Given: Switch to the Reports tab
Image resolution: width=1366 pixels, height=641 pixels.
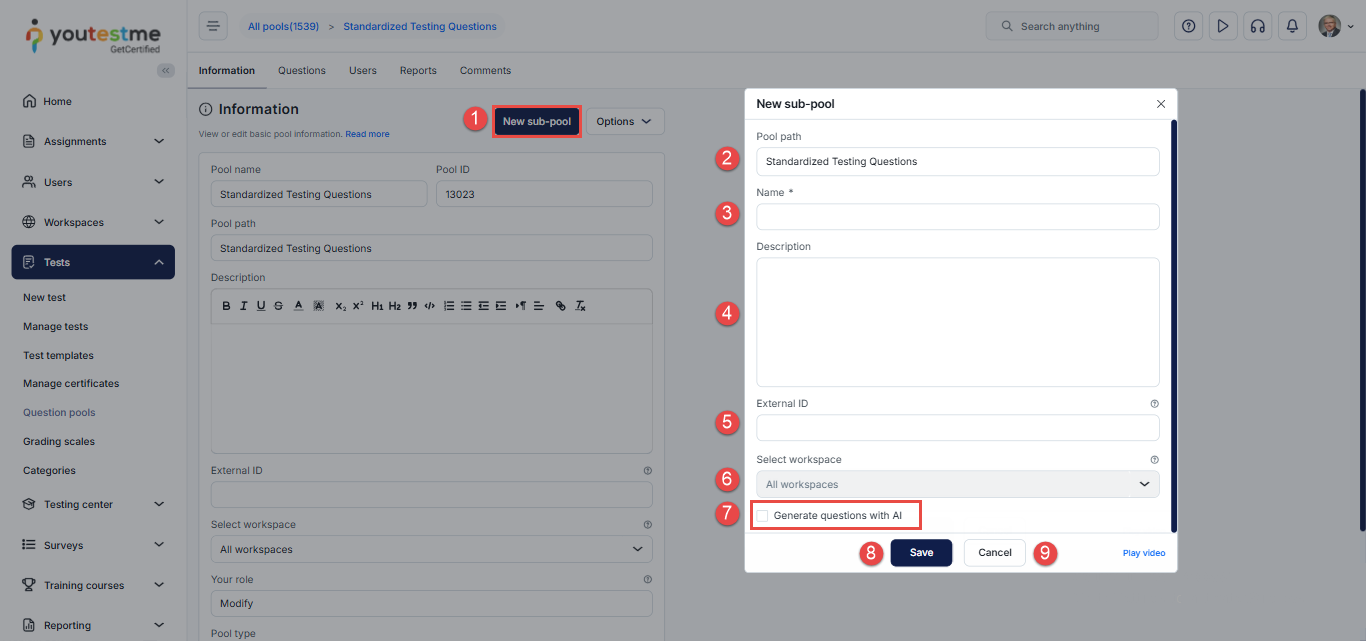Looking at the screenshot, I should [418, 71].
